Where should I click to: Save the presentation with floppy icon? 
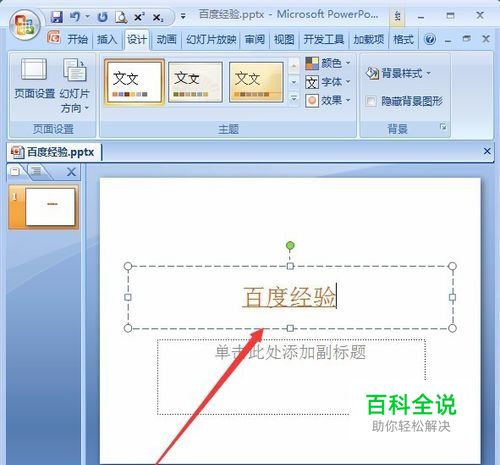click(57, 16)
